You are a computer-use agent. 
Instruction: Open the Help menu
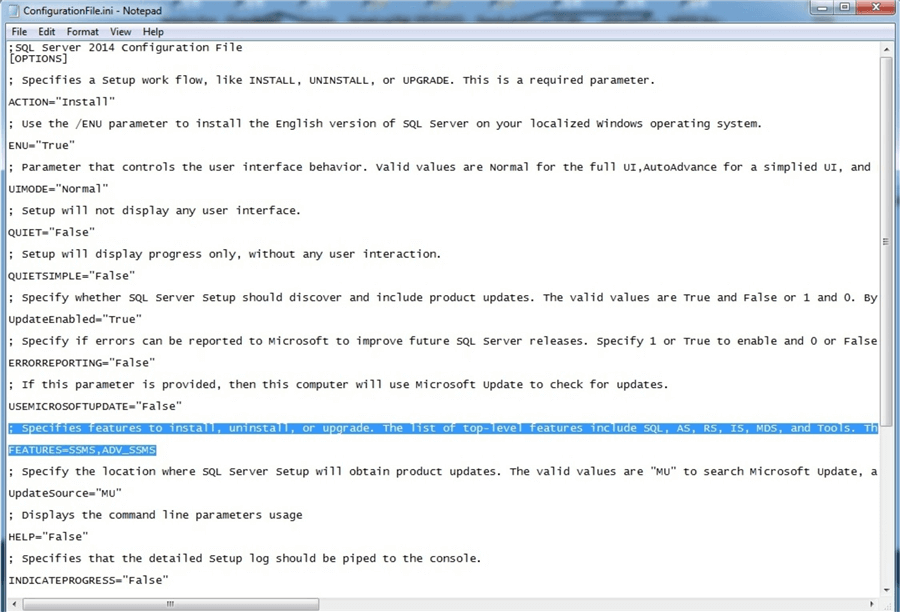coord(153,32)
